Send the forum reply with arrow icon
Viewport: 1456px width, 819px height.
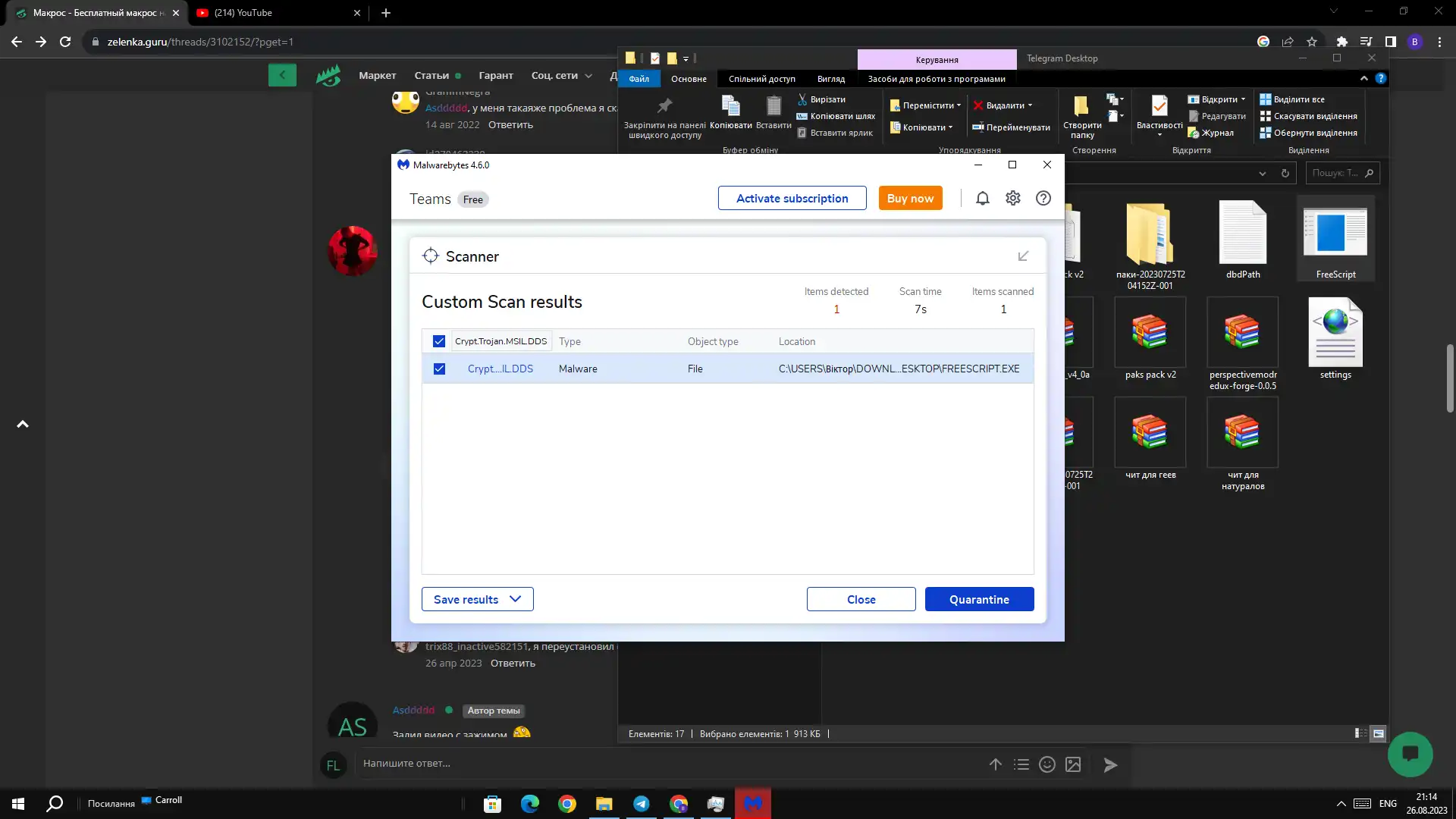tap(1110, 765)
